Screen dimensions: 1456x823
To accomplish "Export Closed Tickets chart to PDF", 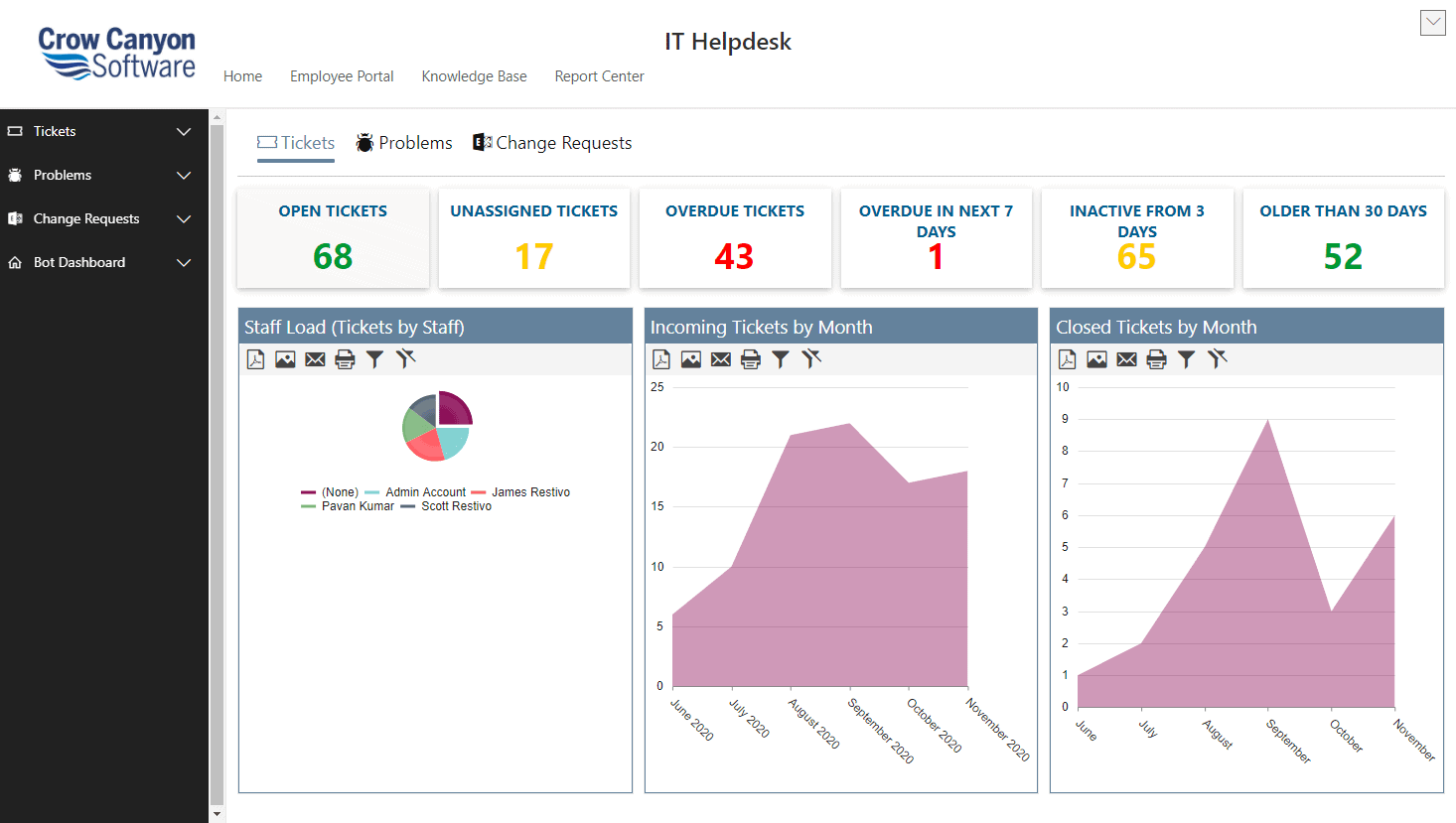I will [x=1068, y=359].
